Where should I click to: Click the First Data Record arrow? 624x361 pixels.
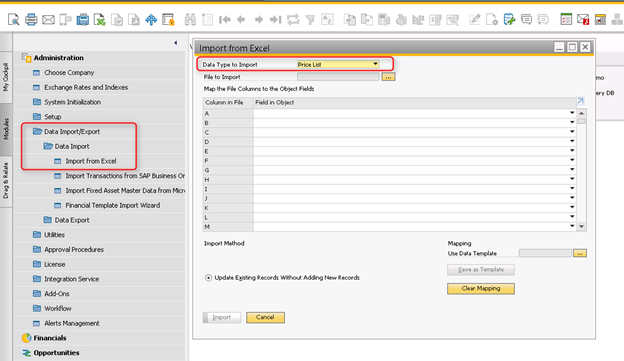pyautogui.click(x=224, y=19)
